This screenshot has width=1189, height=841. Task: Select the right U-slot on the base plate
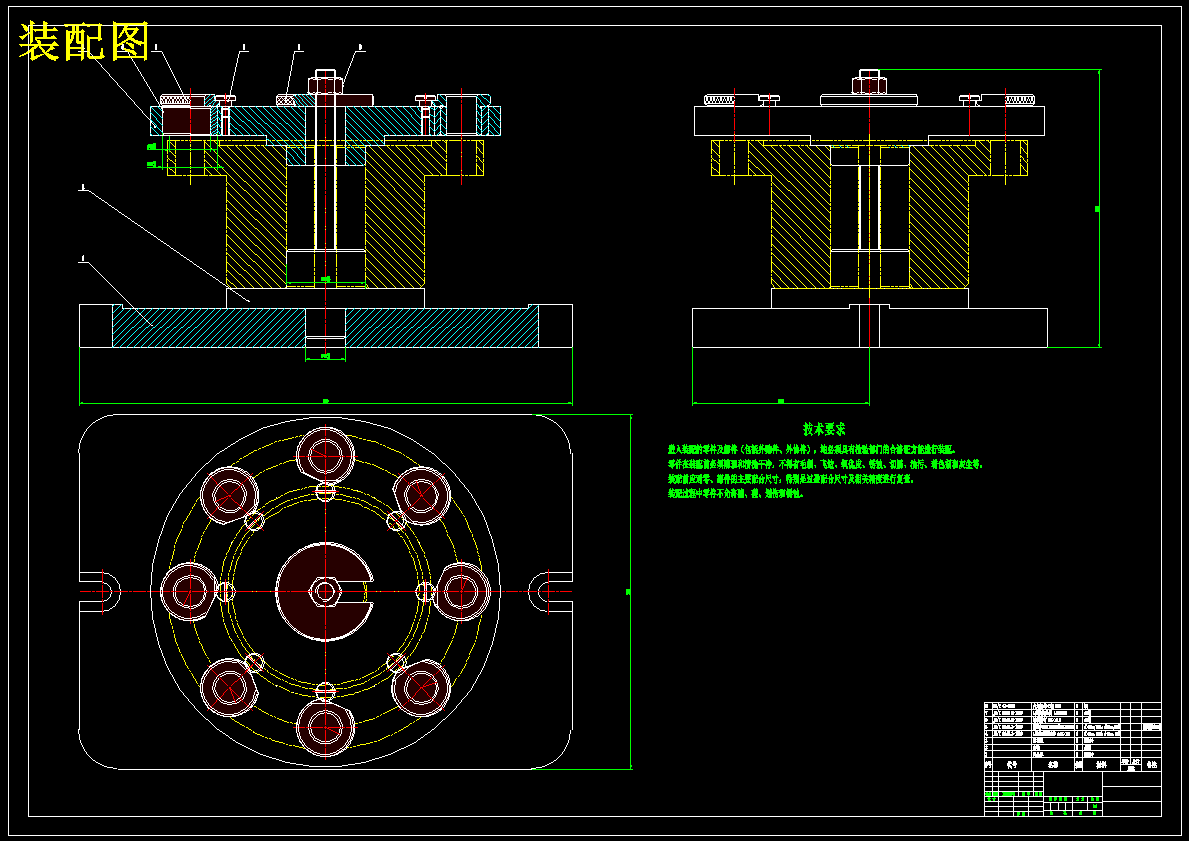tap(551, 592)
